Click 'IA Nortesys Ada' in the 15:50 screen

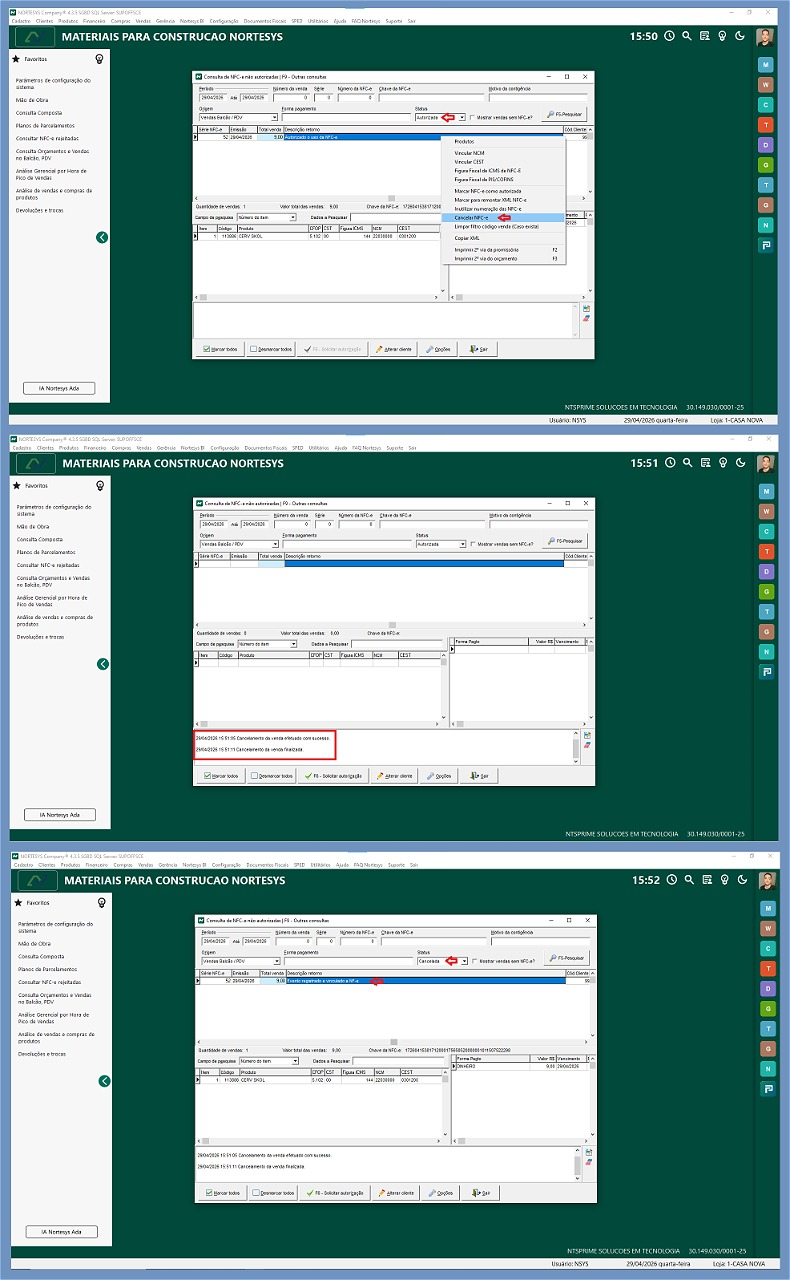point(59,387)
